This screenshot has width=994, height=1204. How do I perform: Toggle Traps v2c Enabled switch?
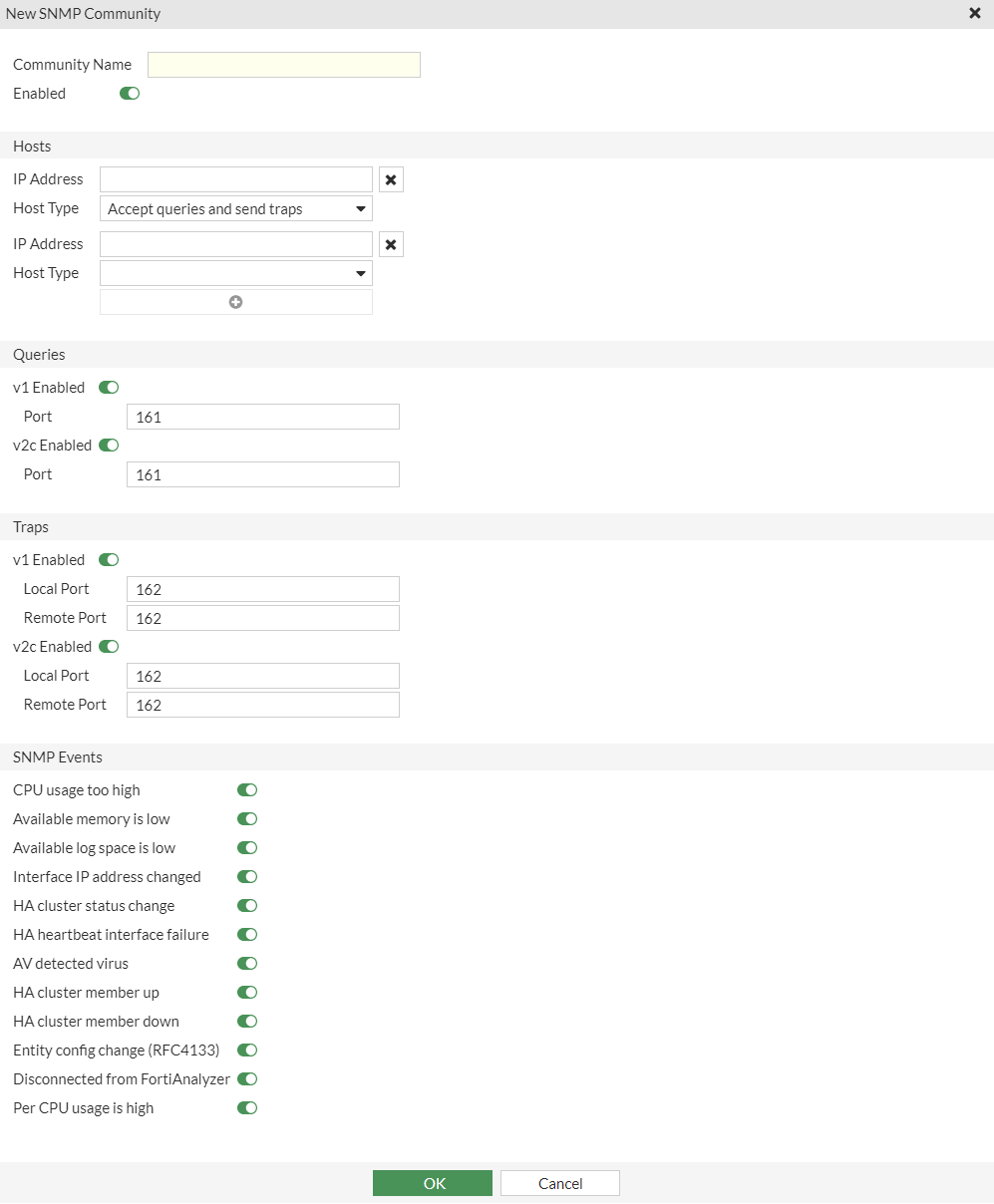pos(109,647)
